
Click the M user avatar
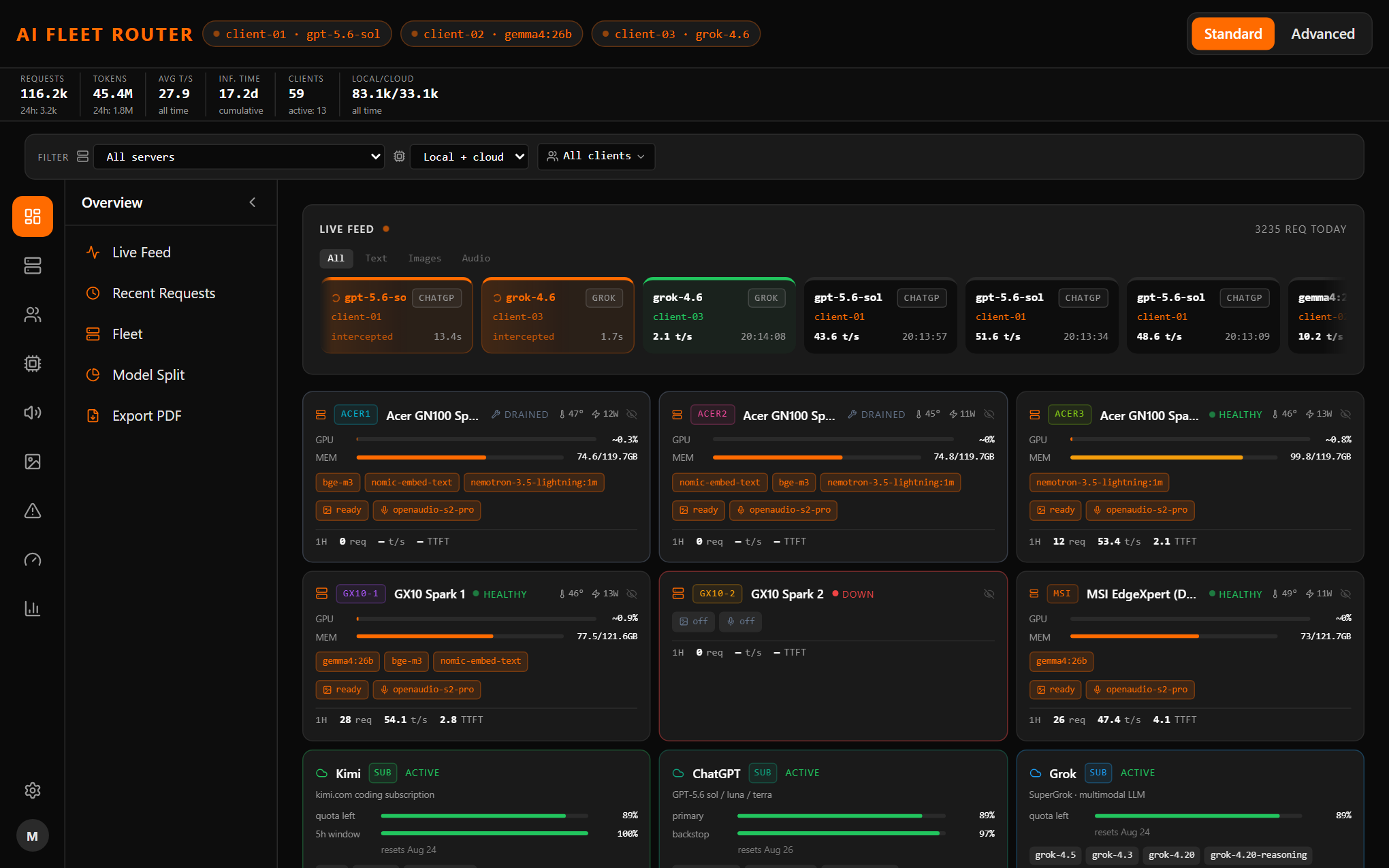[32, 836]
